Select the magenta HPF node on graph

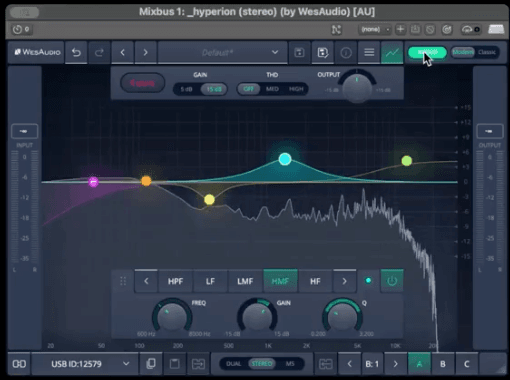pos(93,182)
